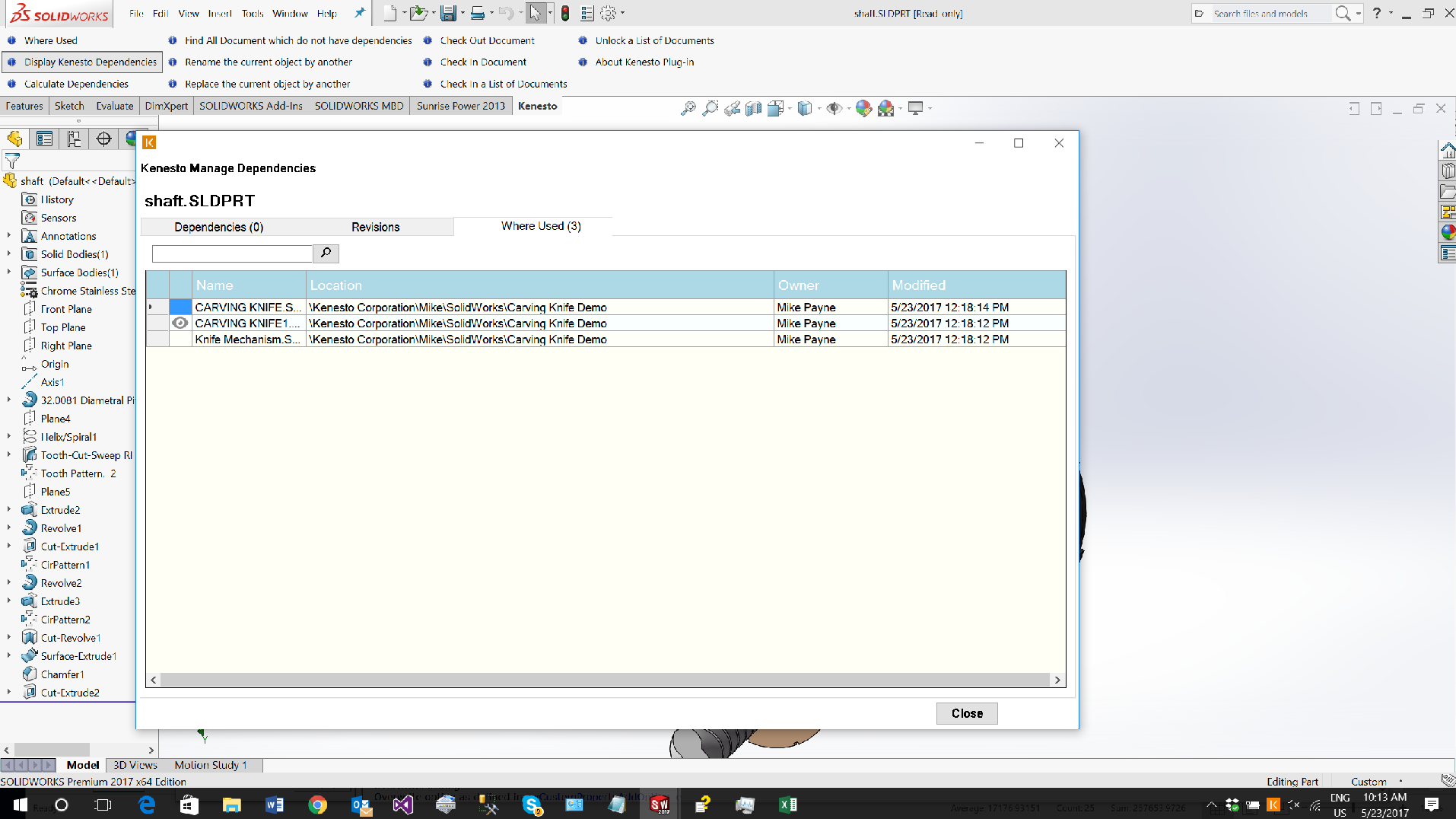Click the Zoom to Area icon
This screenshot has width=1456, height=819.
[x=710, y=108]
